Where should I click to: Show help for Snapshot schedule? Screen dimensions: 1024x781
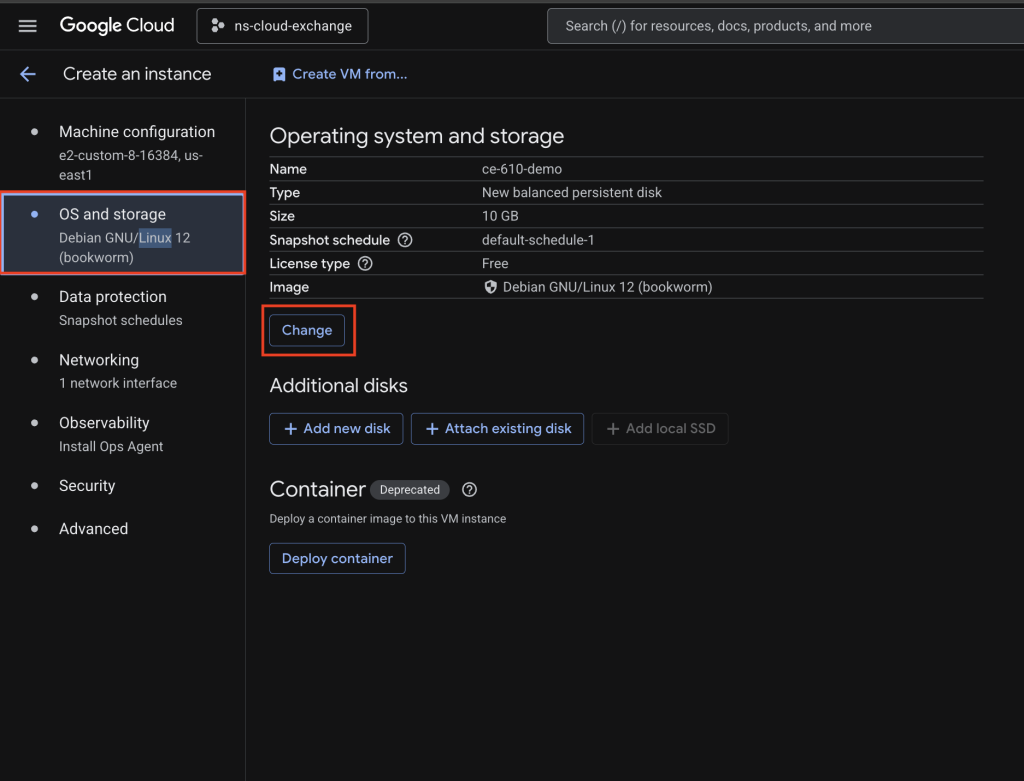[405, 240]
